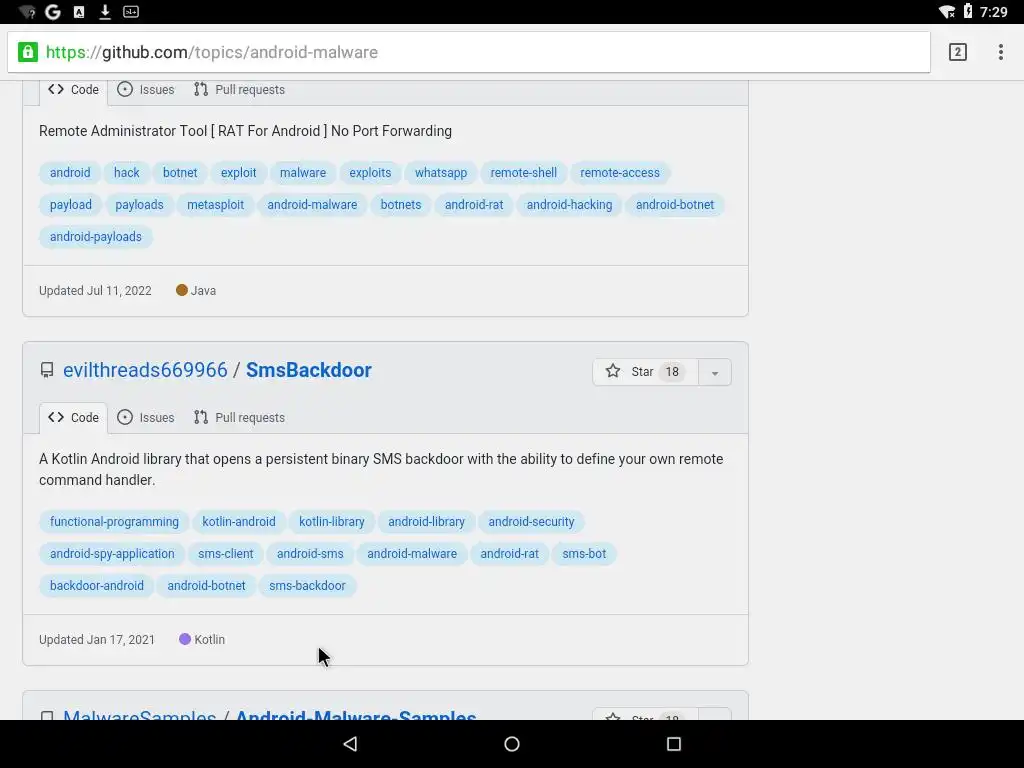Image resolution: width=1024 pixels, height=768 pixels.
Task: Select the malware topic tag
Action: [x=303, y=172]
